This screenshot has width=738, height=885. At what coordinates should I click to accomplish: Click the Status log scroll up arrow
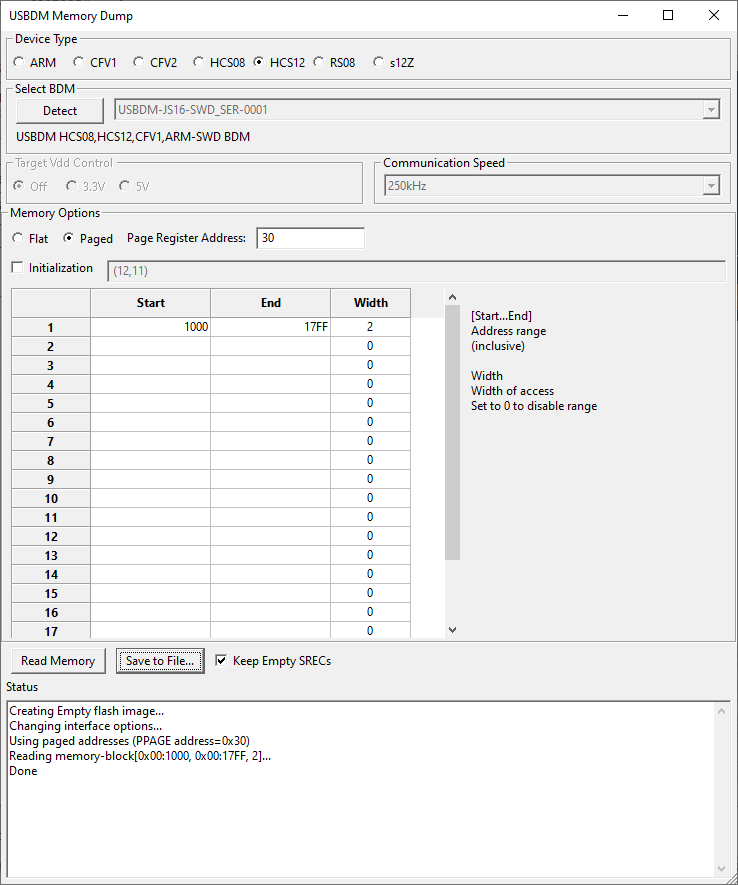coord(721,711)
